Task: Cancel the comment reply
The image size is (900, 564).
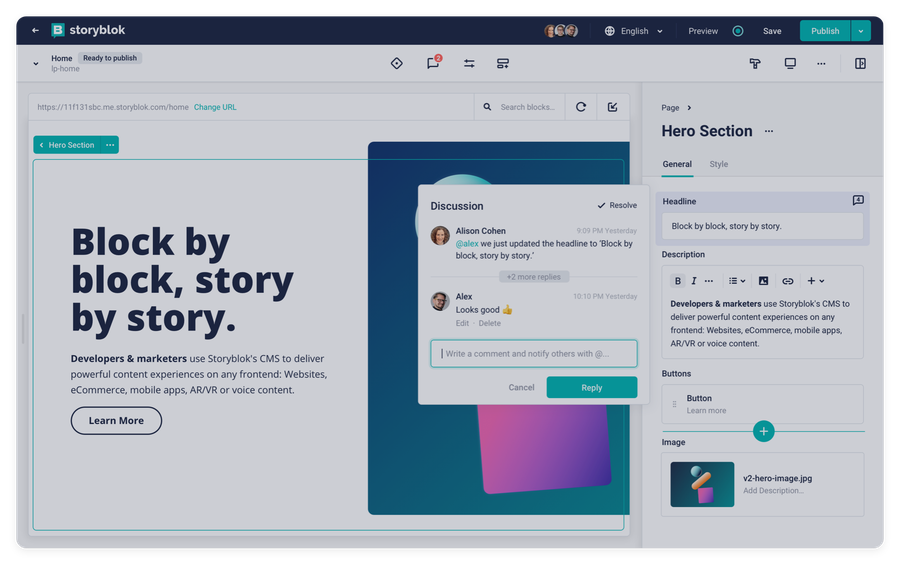Action: click(x=521, y=387)
